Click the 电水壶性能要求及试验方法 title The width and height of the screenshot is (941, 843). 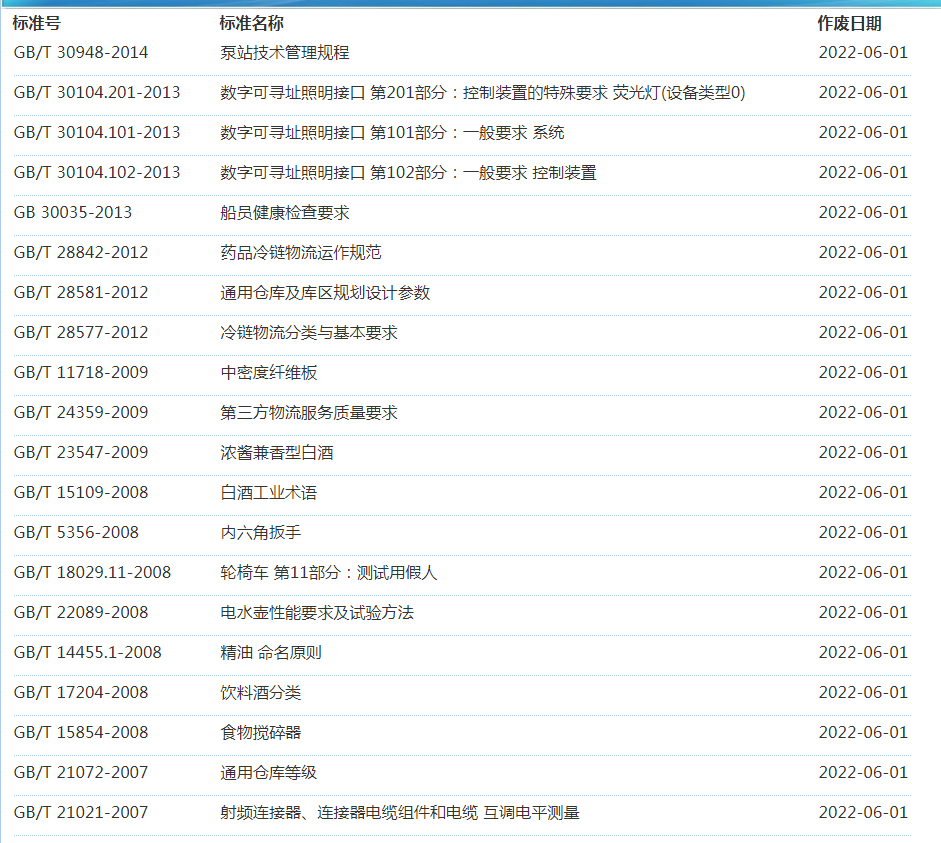pyautogui.click(x=317, y=613)
